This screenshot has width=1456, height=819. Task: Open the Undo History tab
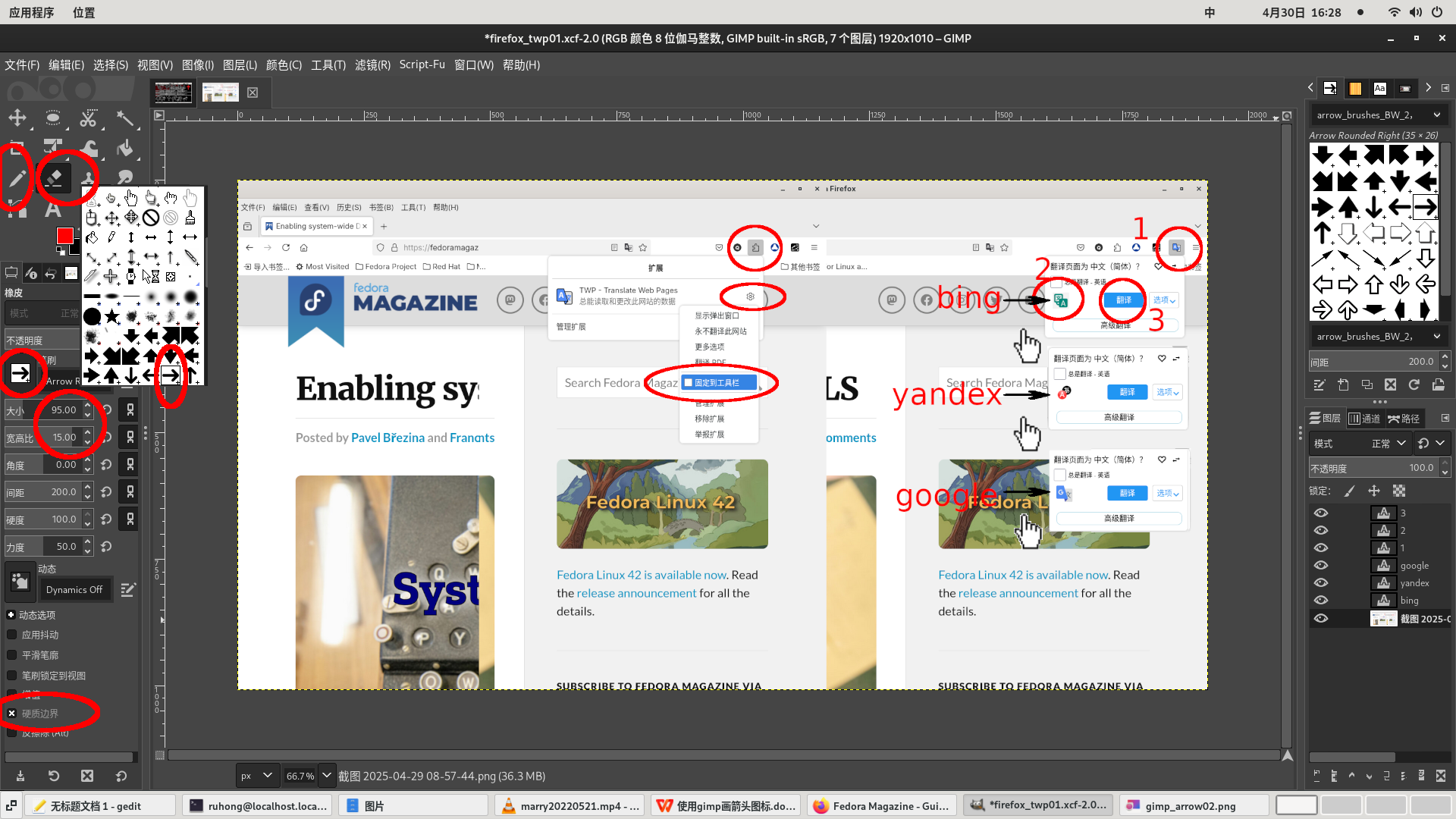coord(51,273)
